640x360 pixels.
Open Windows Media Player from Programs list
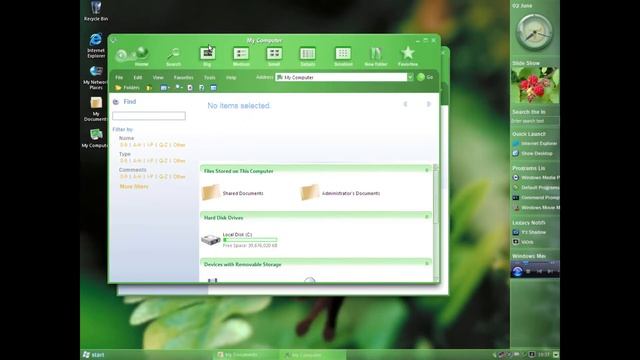pyautogui.click(x=536, y=178)
